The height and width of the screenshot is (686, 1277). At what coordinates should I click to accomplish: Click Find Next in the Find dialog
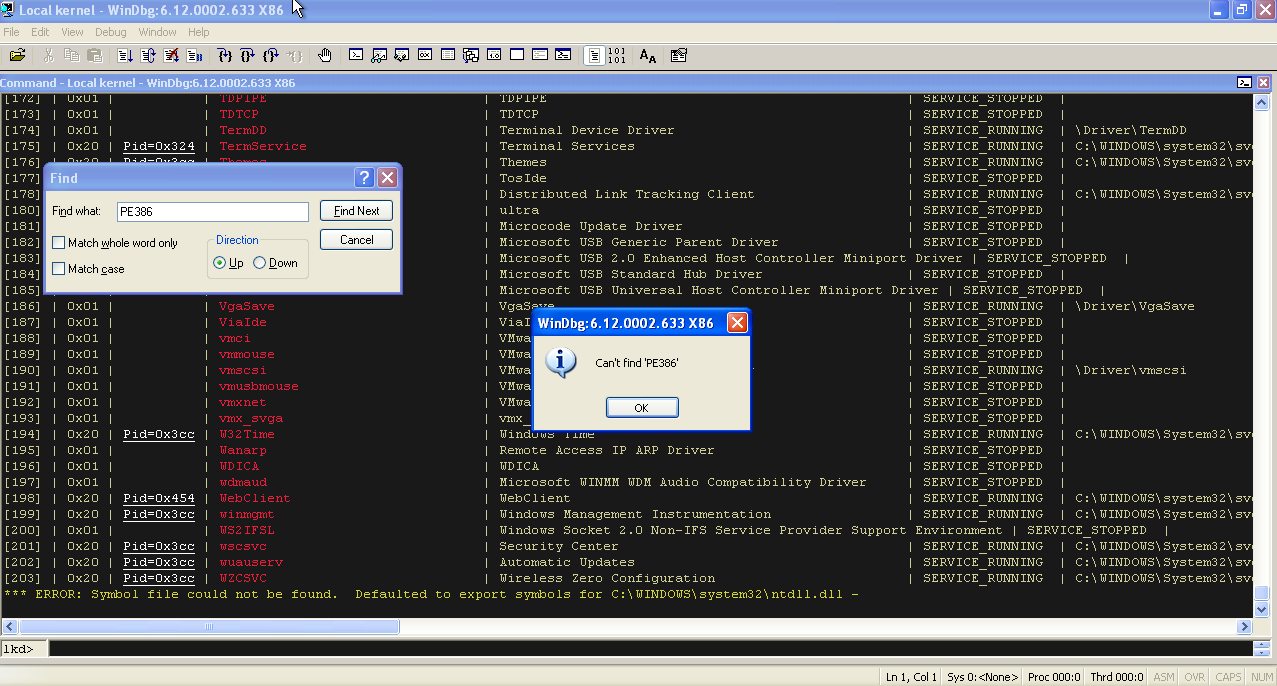click(x=357, y=211)
